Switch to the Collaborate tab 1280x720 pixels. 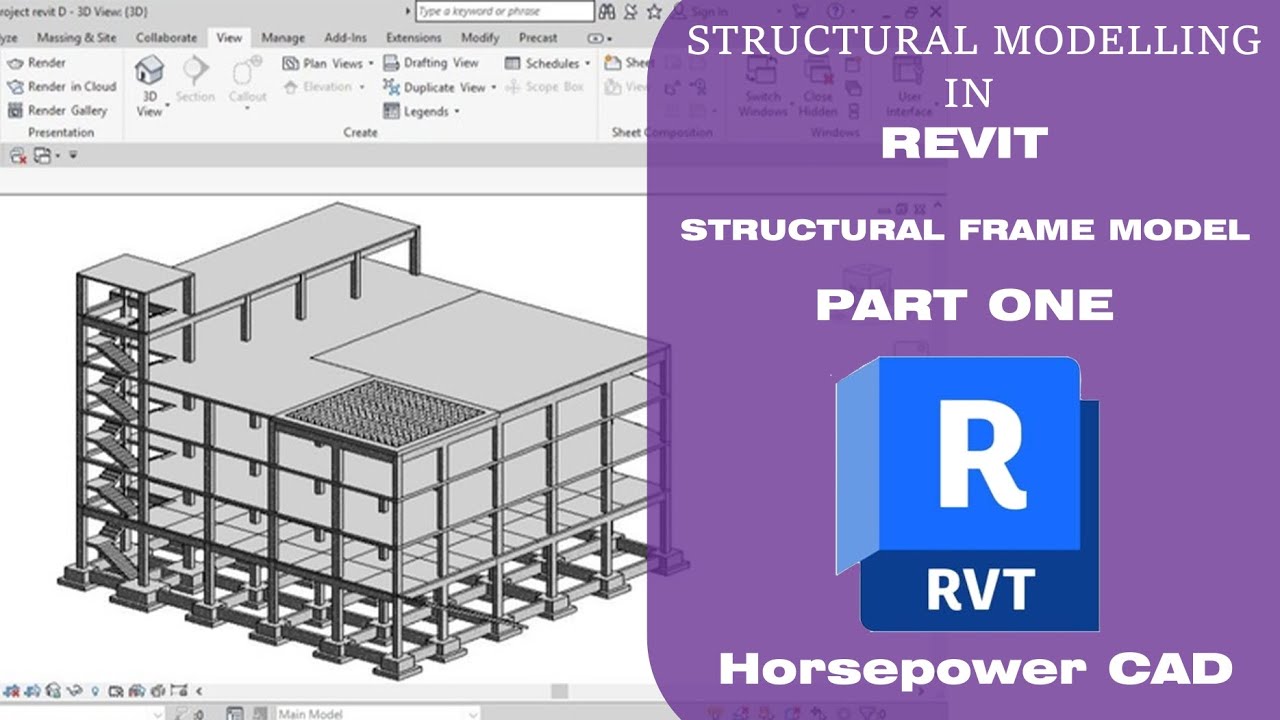pyautogui.click(x=167, y=37)
